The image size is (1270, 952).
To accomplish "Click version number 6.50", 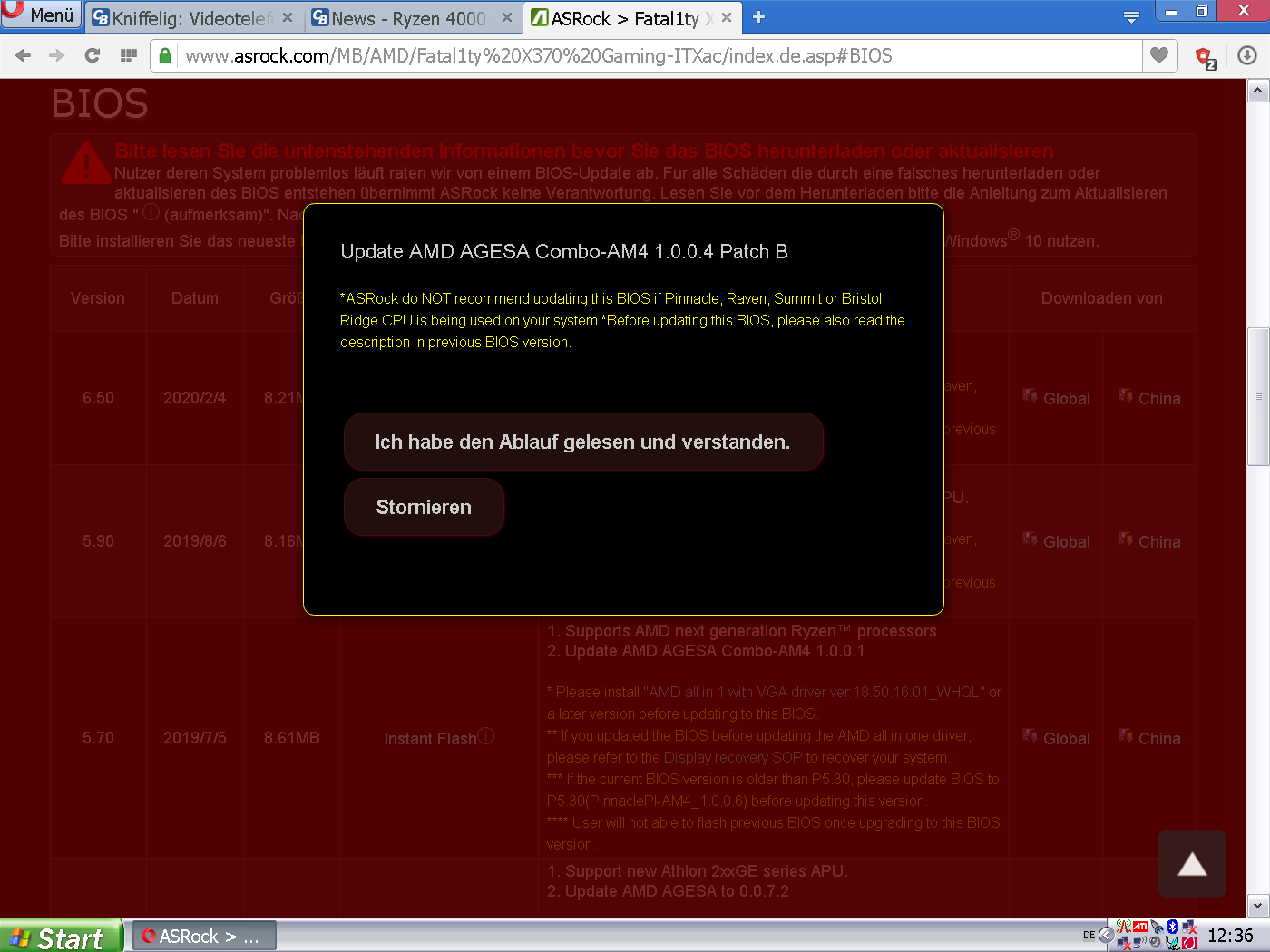I will click(98, 398).
